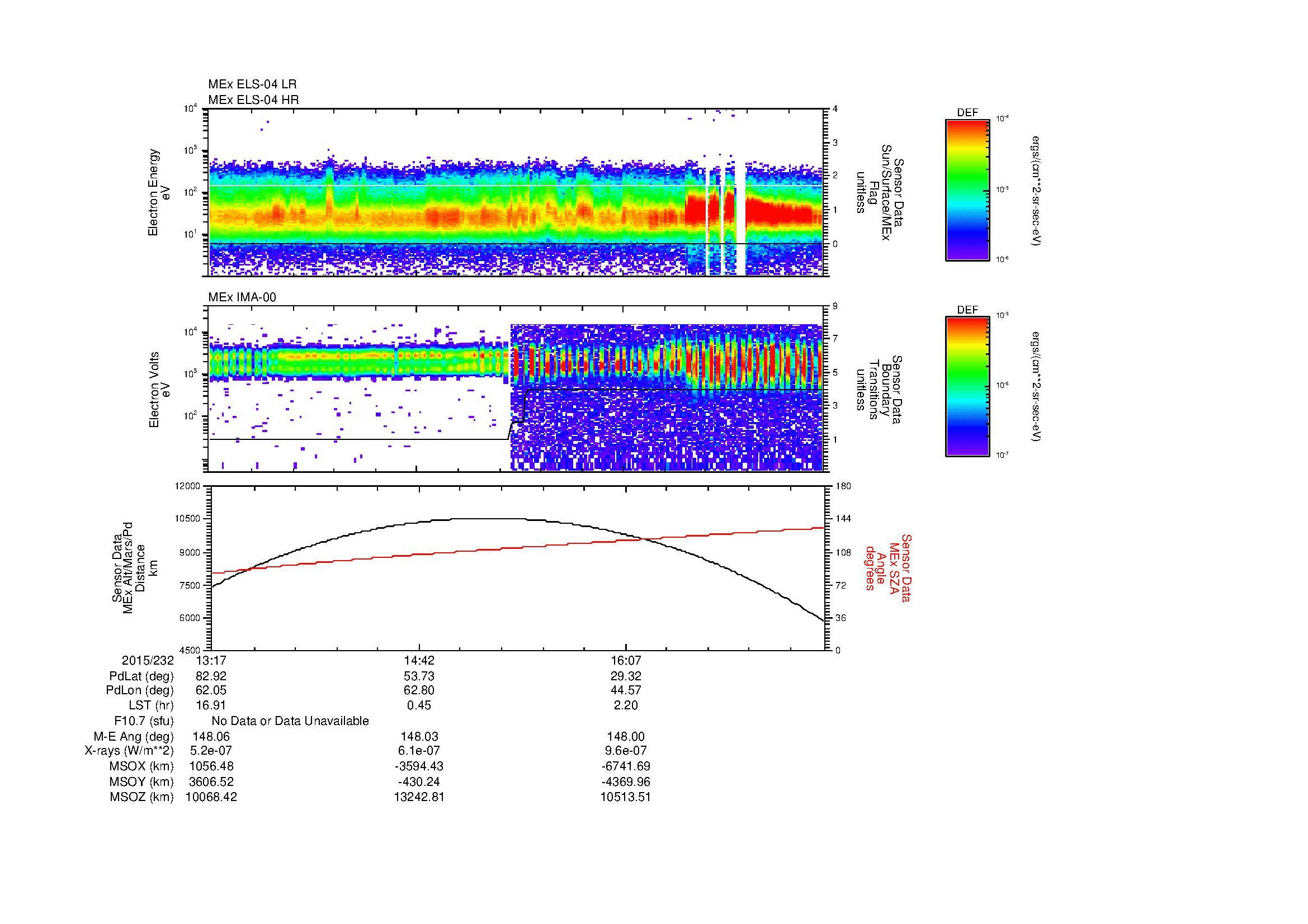Click the PdLat value 29.32

(x=626, y=676)
